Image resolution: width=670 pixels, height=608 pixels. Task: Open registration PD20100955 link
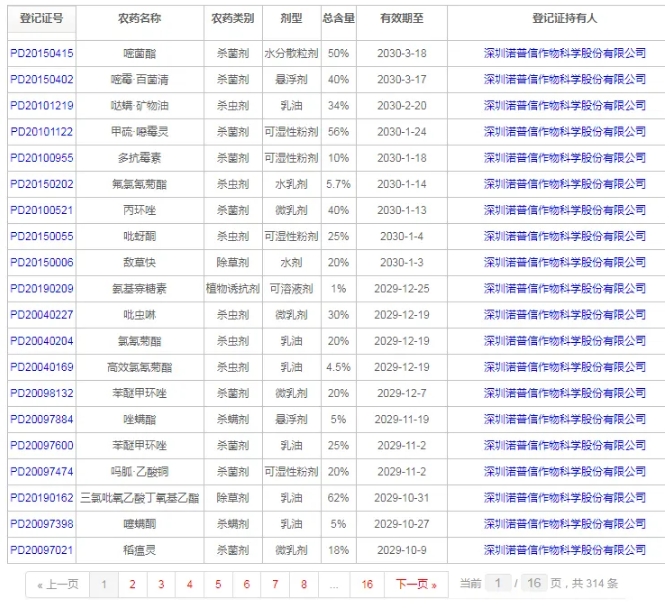click(42, 158)
